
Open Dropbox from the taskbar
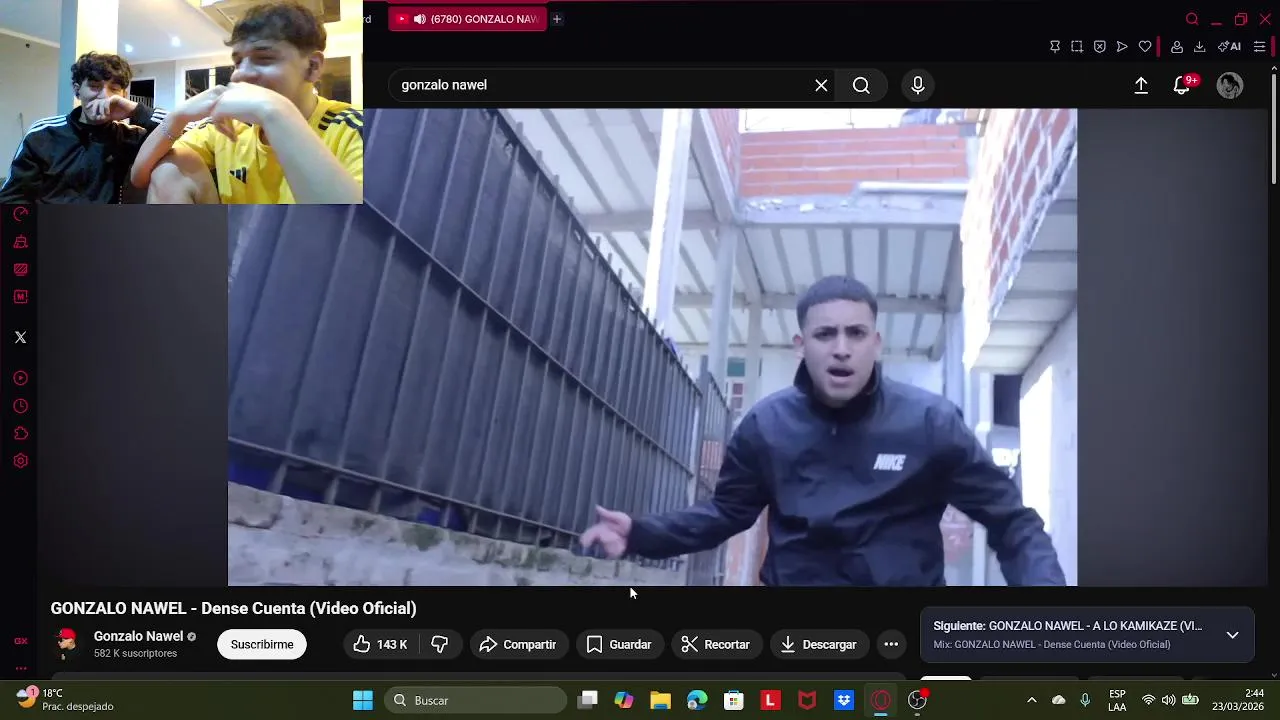[x=844, y=700]
